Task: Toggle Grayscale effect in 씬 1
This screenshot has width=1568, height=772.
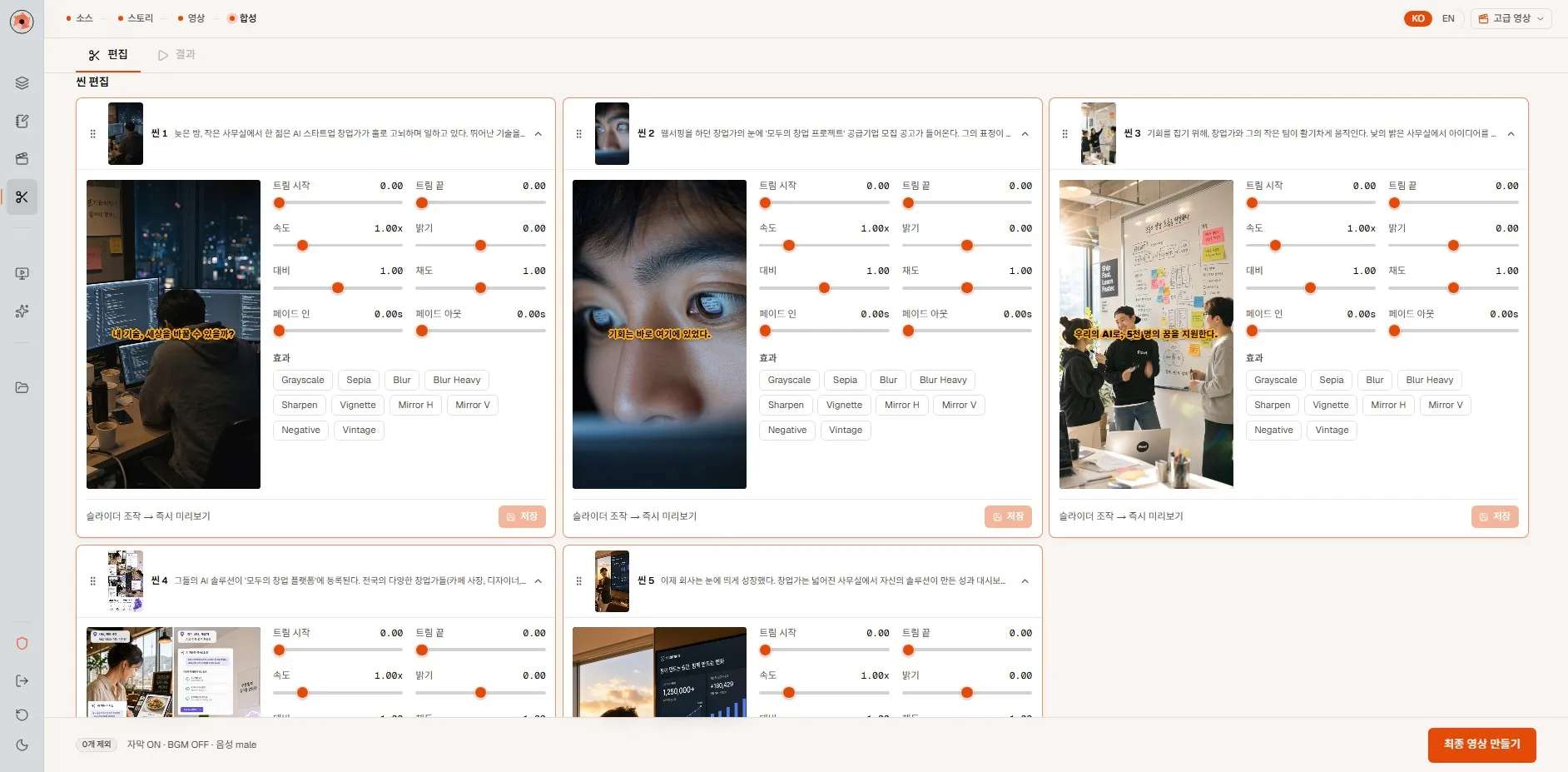Action: (303, 381)
